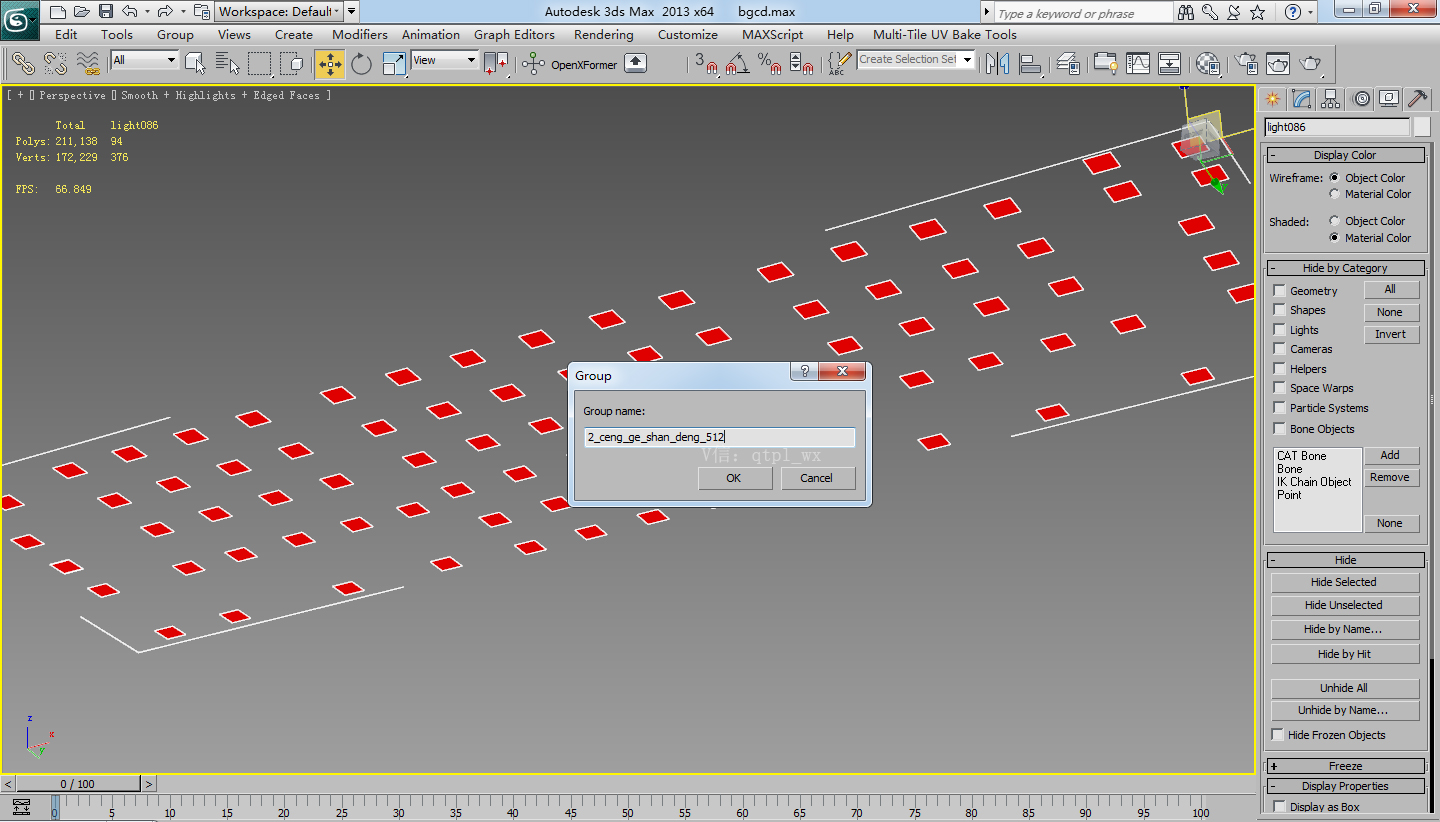Select the Bind to Space Warp tool
The width and height of the screenshot is (1440, 822).
click(x=88, y=64)
